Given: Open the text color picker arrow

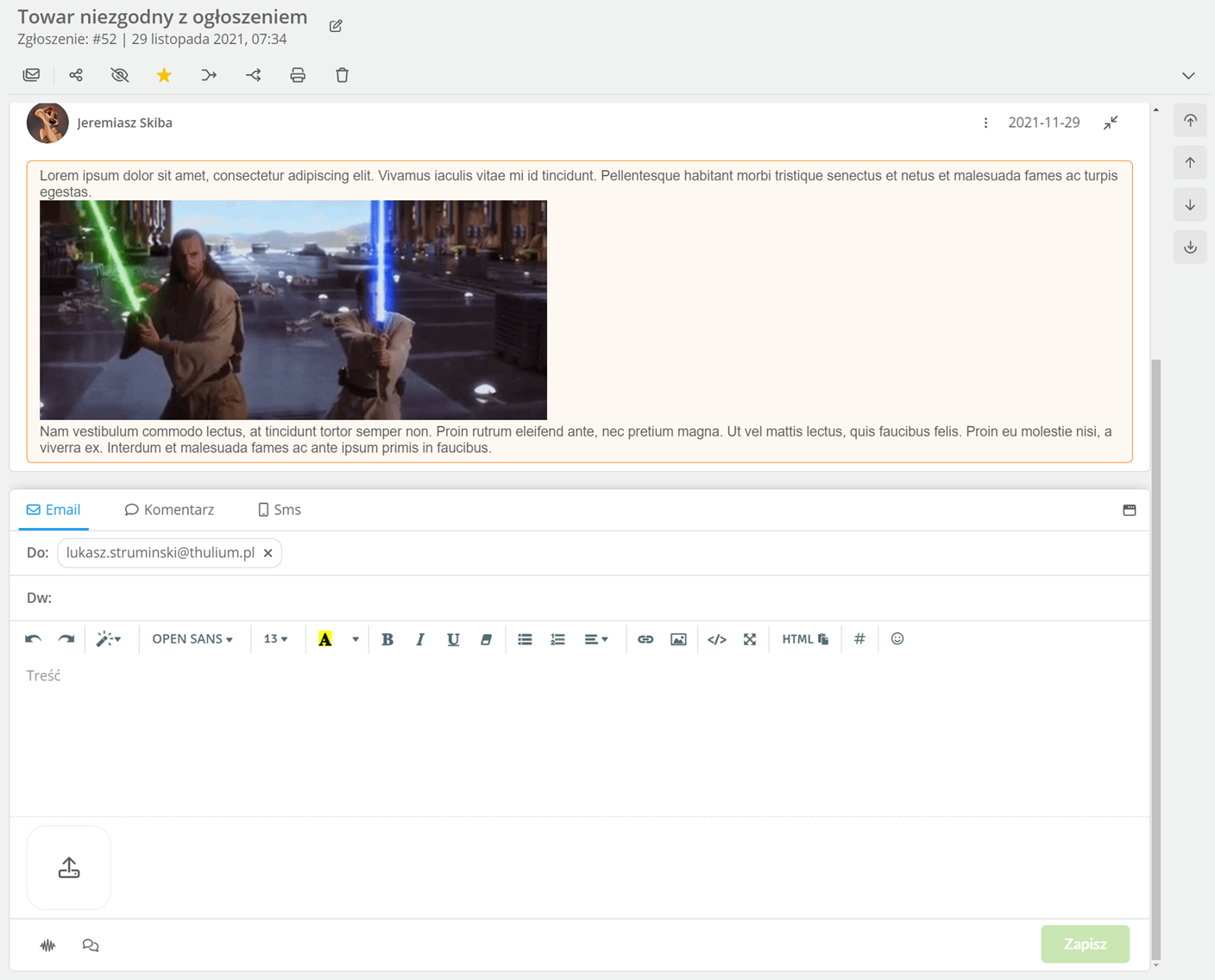Looking at the screenshot, I should tap(356, 639).
